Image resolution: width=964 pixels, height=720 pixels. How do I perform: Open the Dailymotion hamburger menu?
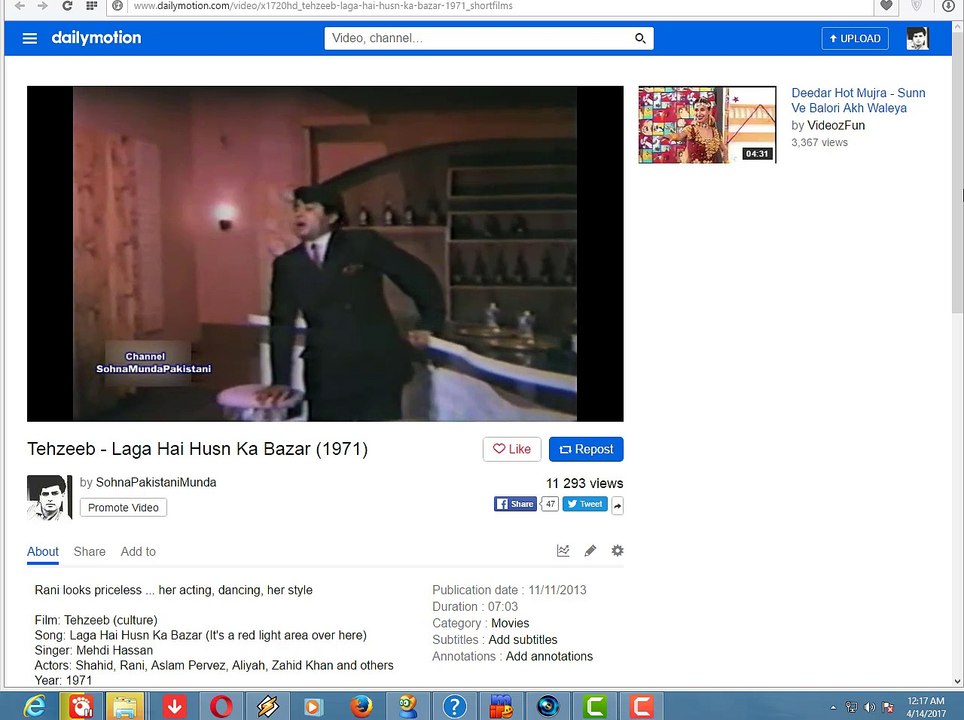click(30, 38)
